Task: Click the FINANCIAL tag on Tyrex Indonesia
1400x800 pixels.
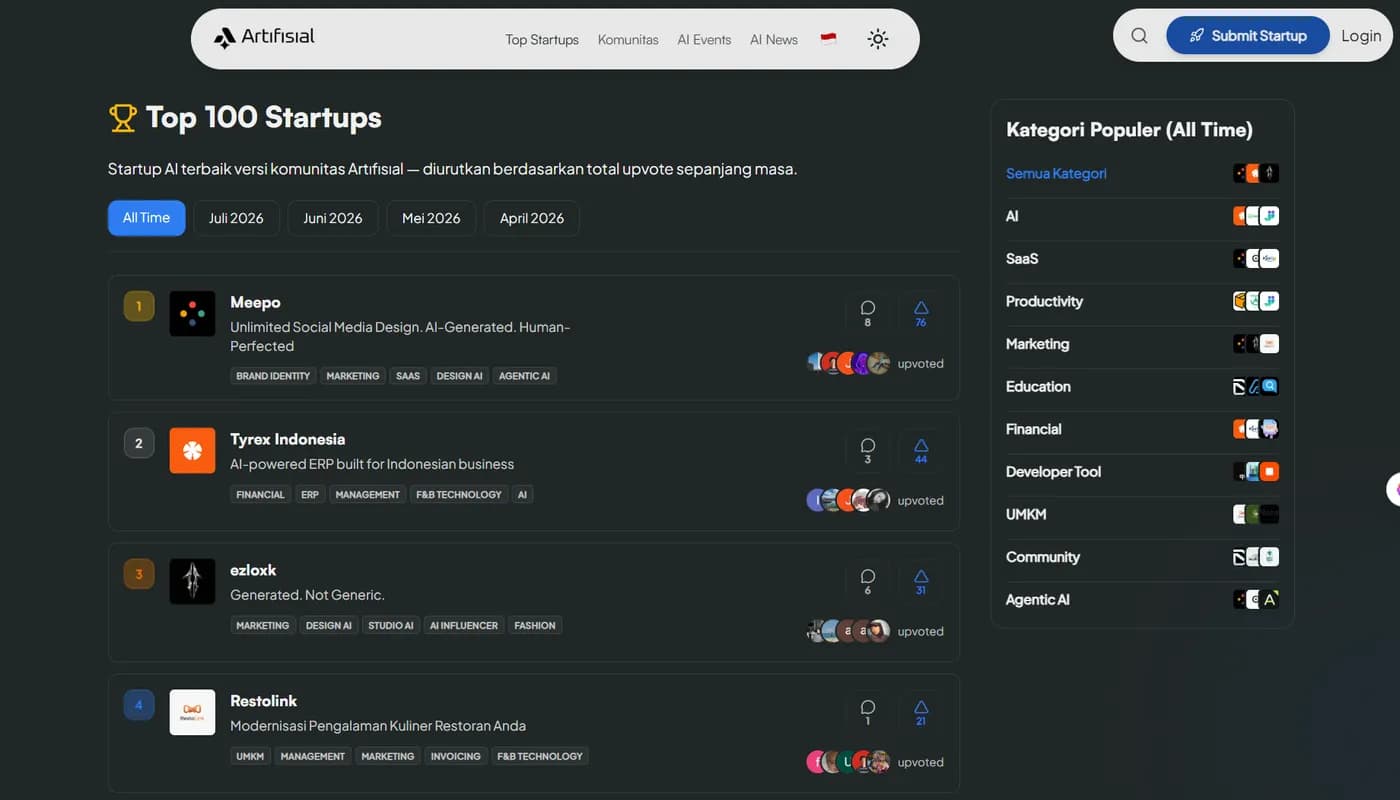Action: (260, 494)
